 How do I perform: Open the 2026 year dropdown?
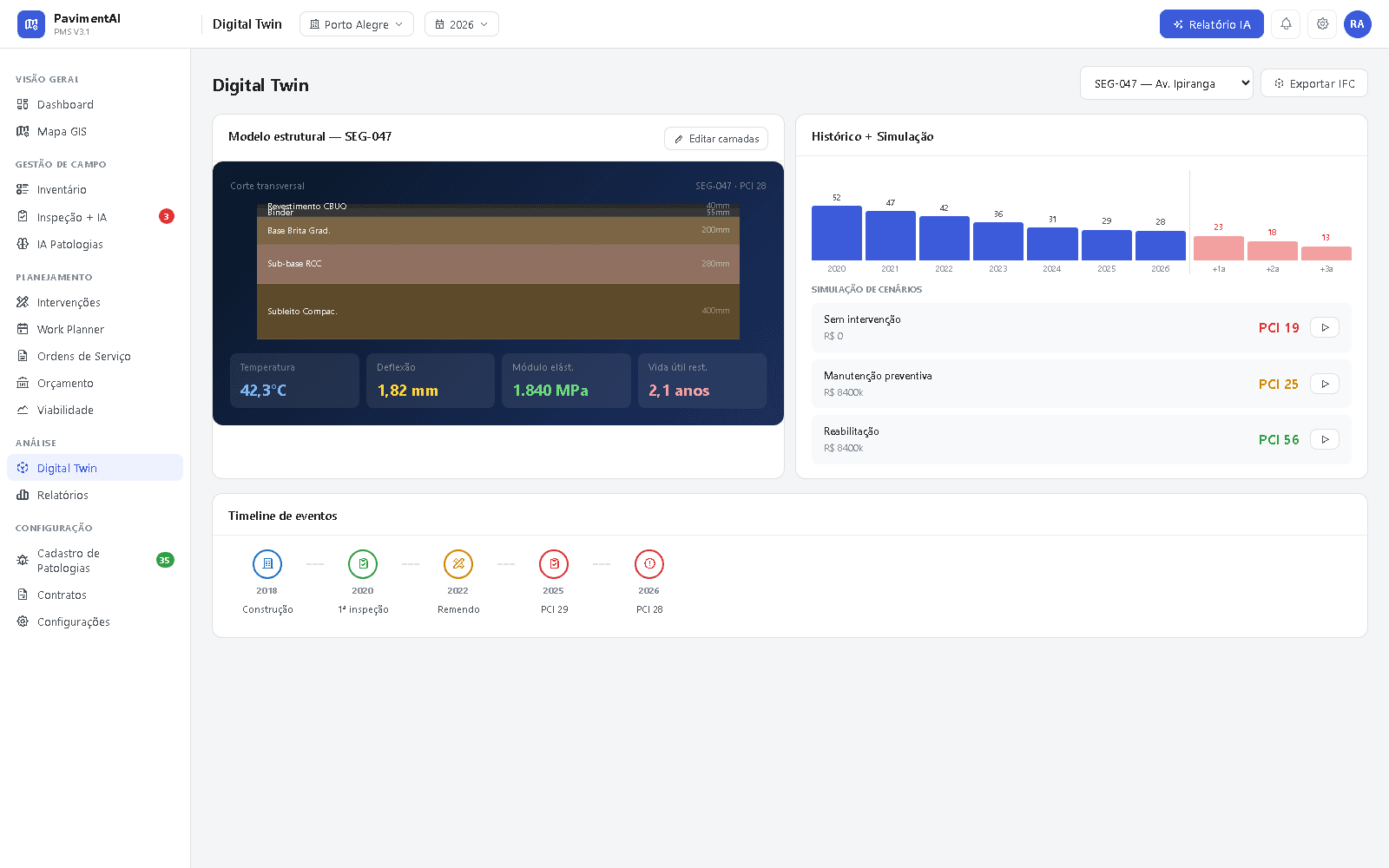click(x=462, y=24)
